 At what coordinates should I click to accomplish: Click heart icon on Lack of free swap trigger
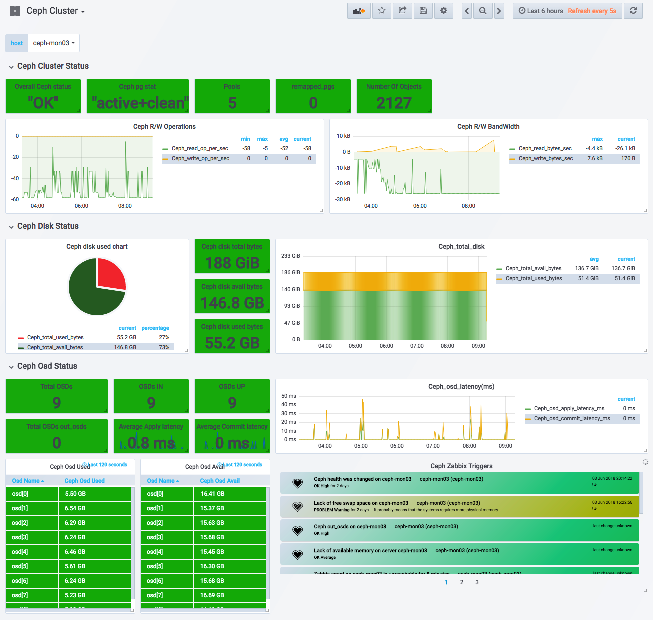(297, 507)
